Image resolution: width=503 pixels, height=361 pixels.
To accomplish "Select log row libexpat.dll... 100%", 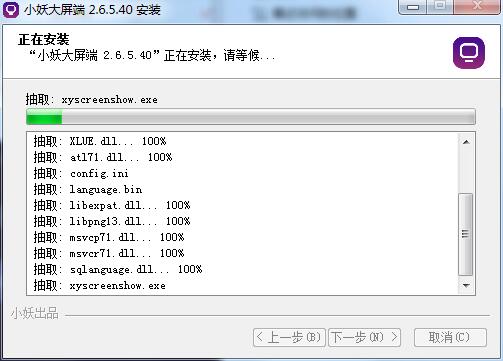I will click(112, 205).
